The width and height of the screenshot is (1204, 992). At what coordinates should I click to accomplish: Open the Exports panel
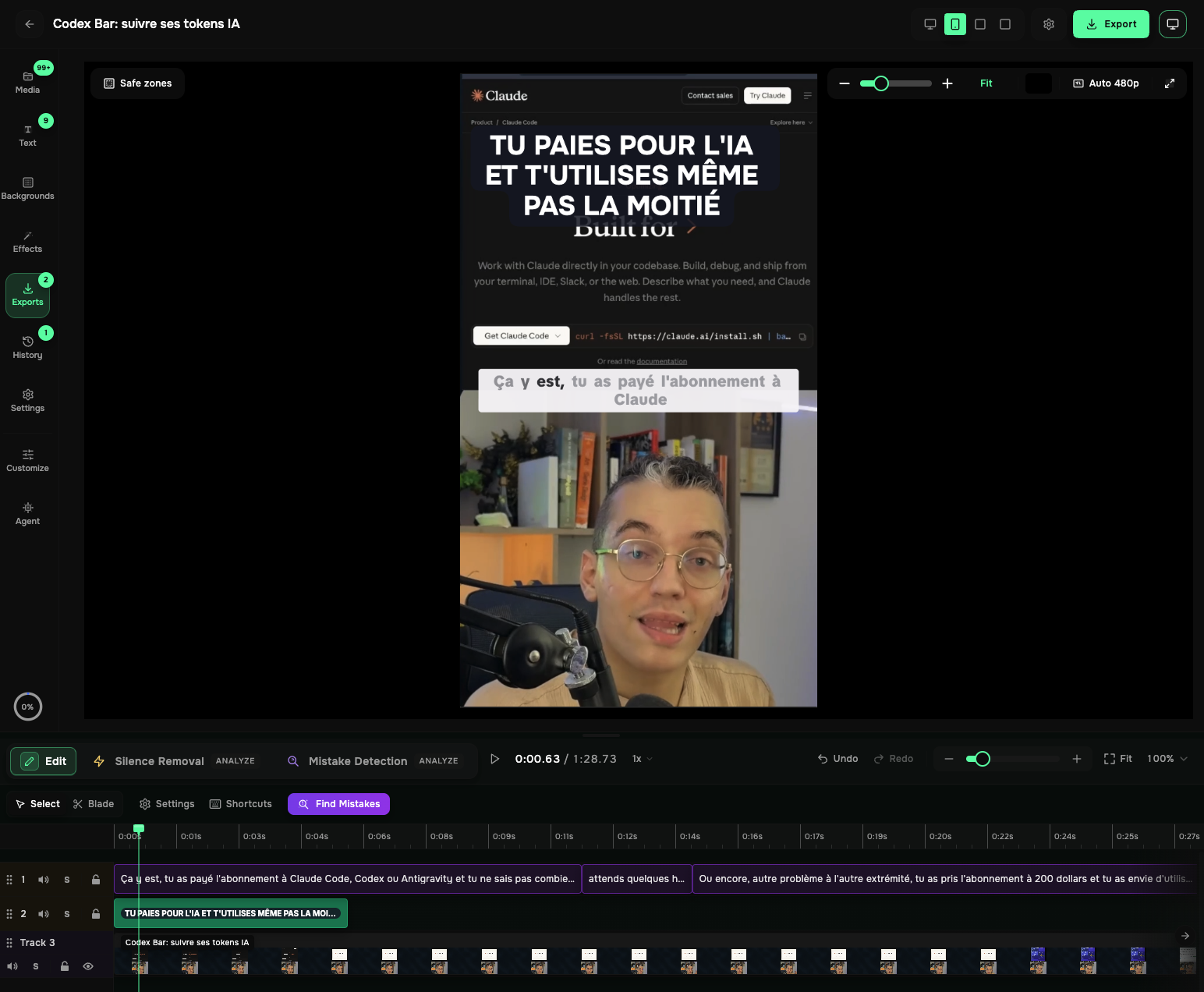27,296
